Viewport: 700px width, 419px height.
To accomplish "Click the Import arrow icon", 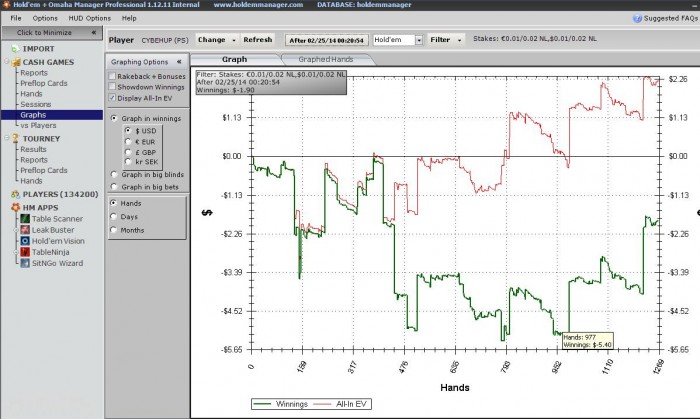I will [x=15, y=49].
